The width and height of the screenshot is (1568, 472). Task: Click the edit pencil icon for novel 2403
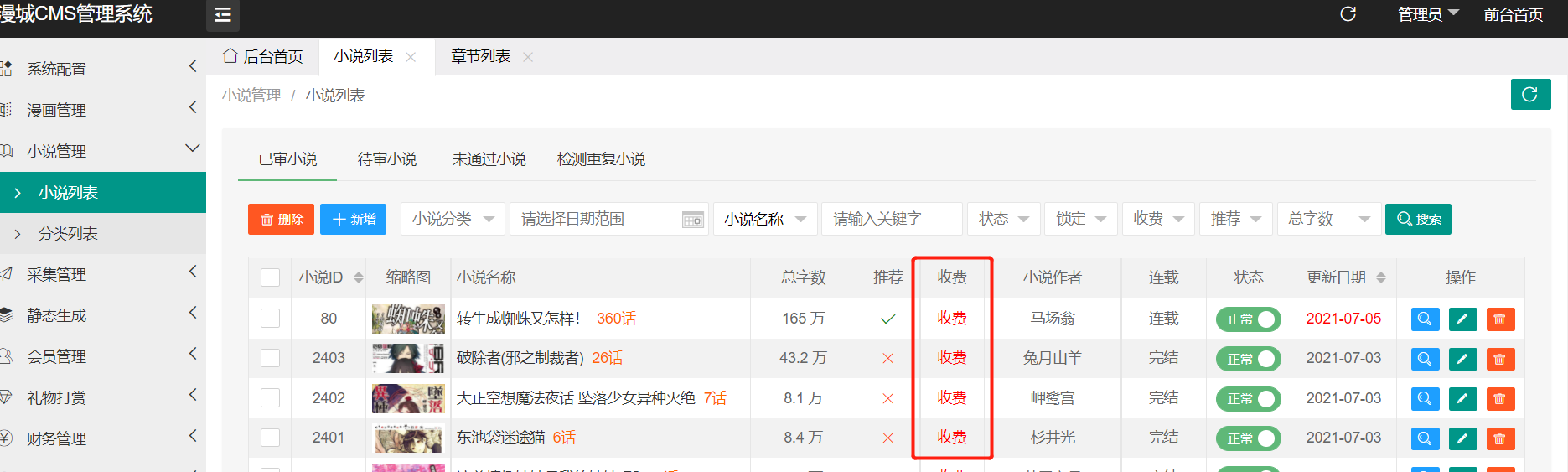click(1462, 359)
